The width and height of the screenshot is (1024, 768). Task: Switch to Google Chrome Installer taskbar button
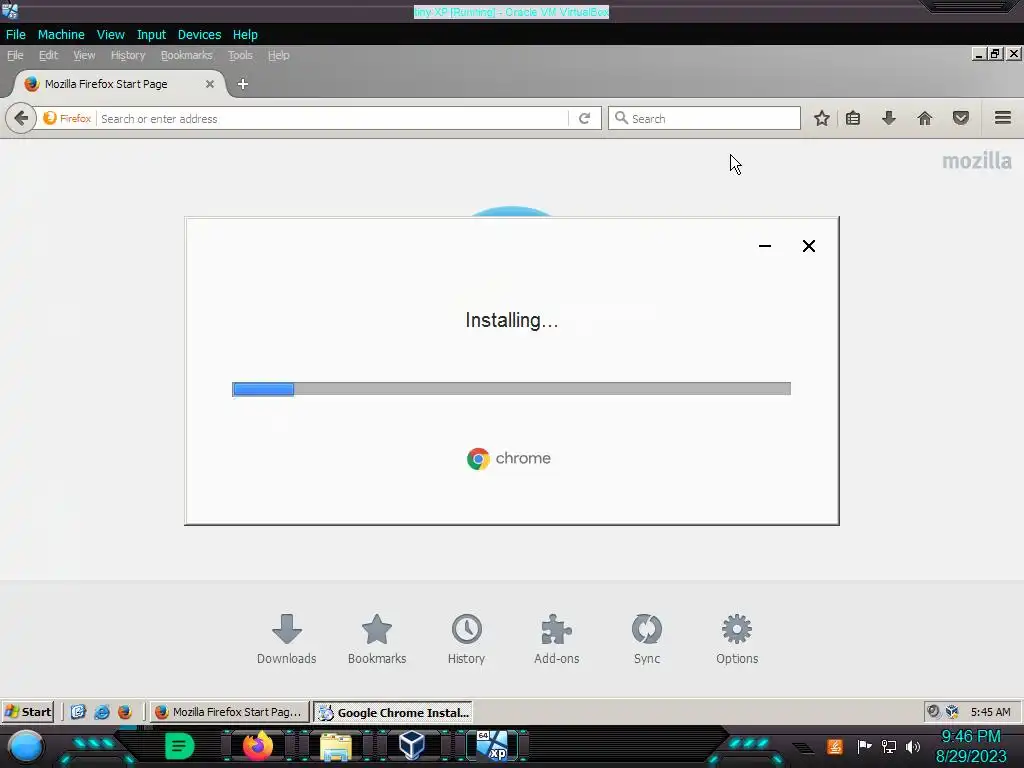393,712
